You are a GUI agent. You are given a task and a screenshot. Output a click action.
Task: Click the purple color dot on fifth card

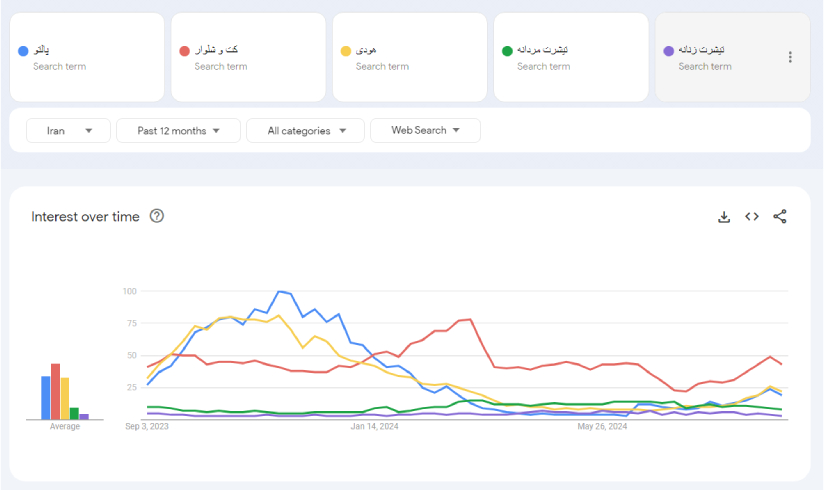668,51
